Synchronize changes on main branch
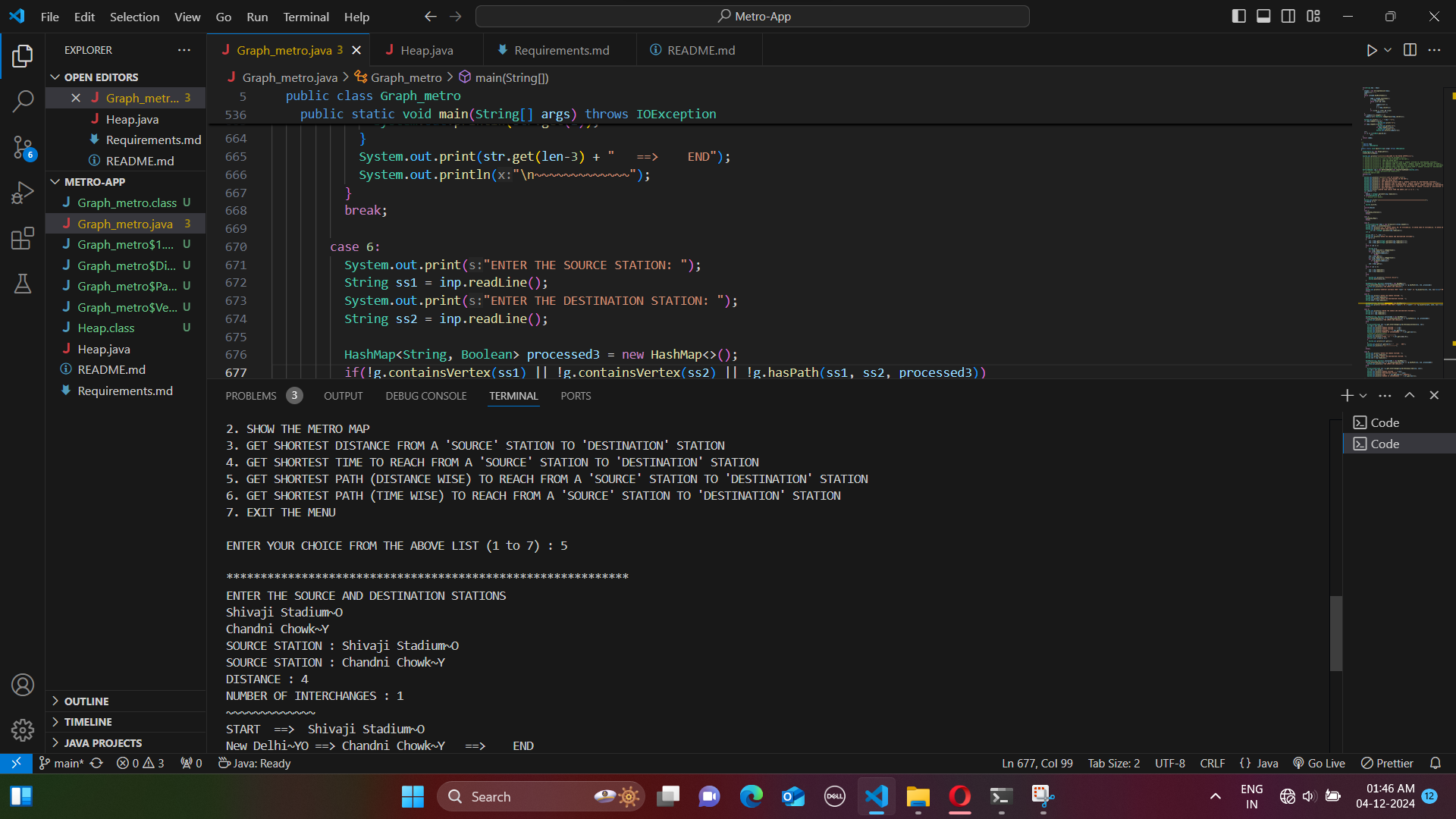This screenshot has width=1456, height=819. click(x=96, y=763)
